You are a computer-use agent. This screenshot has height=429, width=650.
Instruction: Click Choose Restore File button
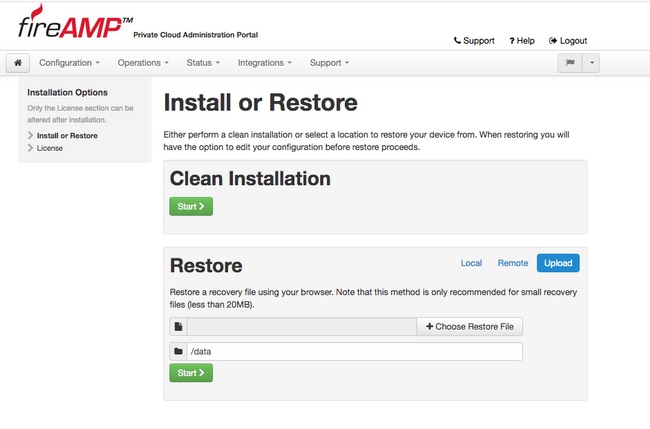470,327
